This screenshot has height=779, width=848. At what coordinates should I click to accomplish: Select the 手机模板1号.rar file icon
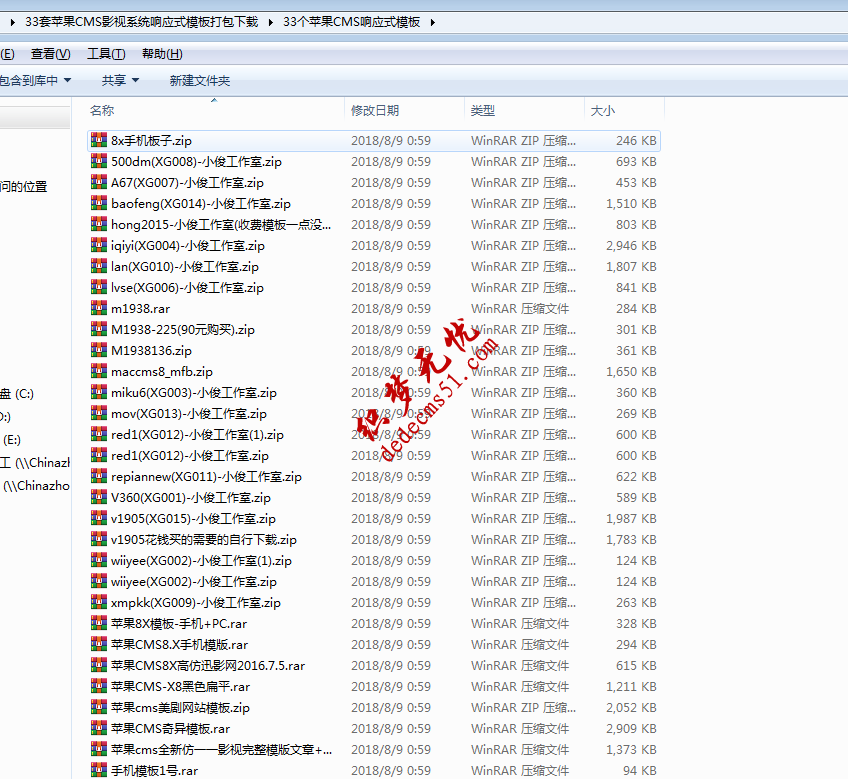pyautogui.click(x=98, y=771)
